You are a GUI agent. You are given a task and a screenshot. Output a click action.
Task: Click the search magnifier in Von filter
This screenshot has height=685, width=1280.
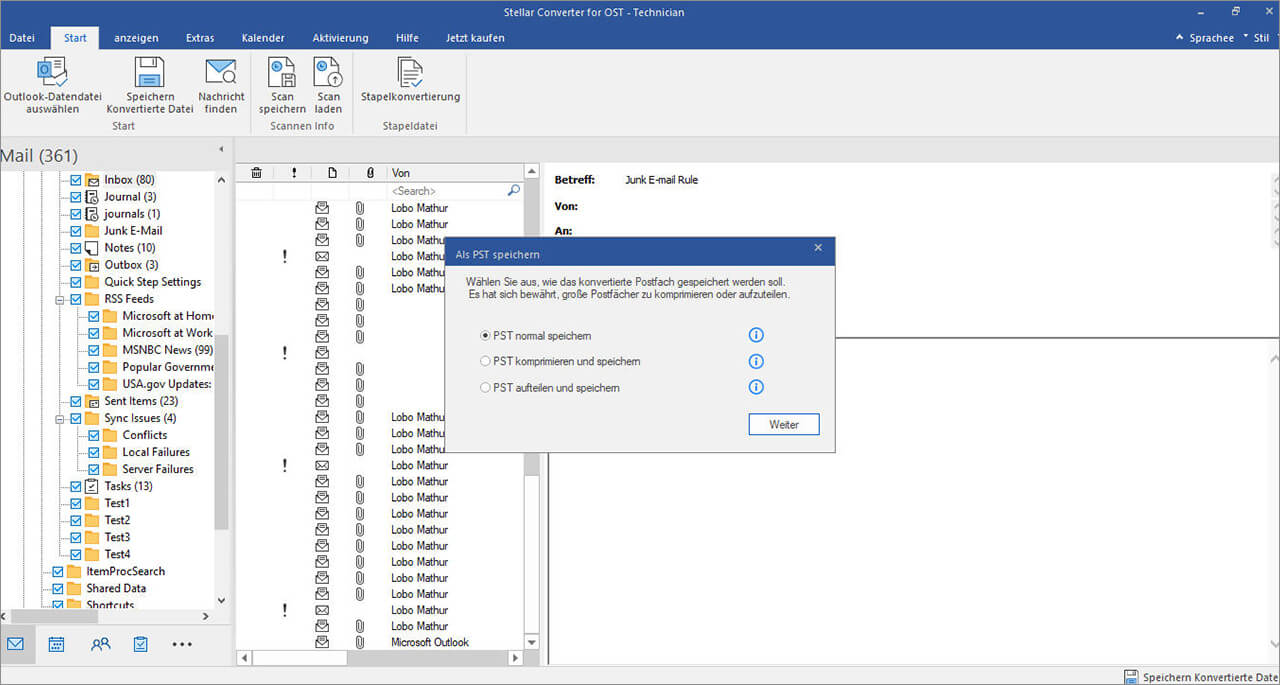pyautogui.click(x=514, y=190)
